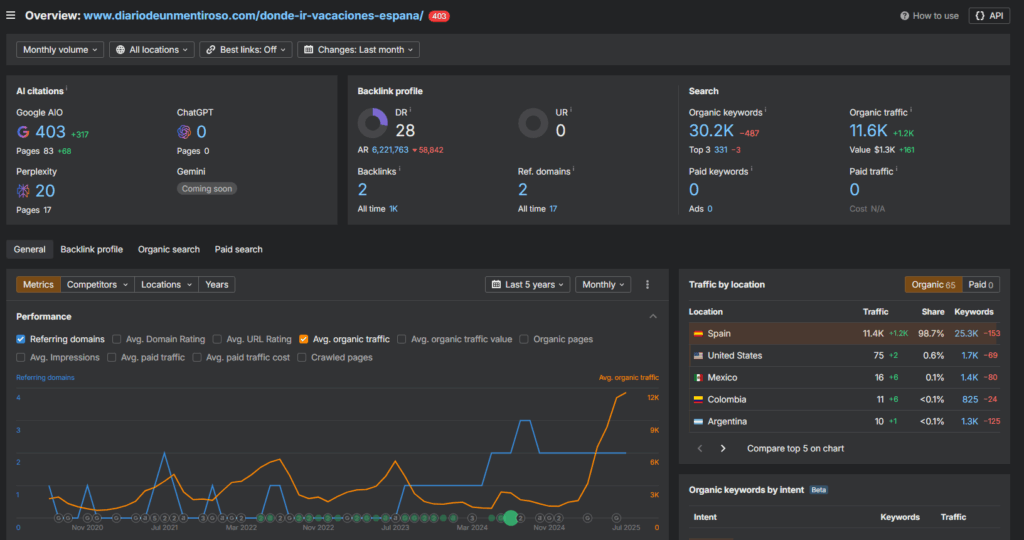Image resolution: width=1024 pixels, height=540 pixels.
Task: Switch to the Organic search tab
Action: (x=168, y=249)
